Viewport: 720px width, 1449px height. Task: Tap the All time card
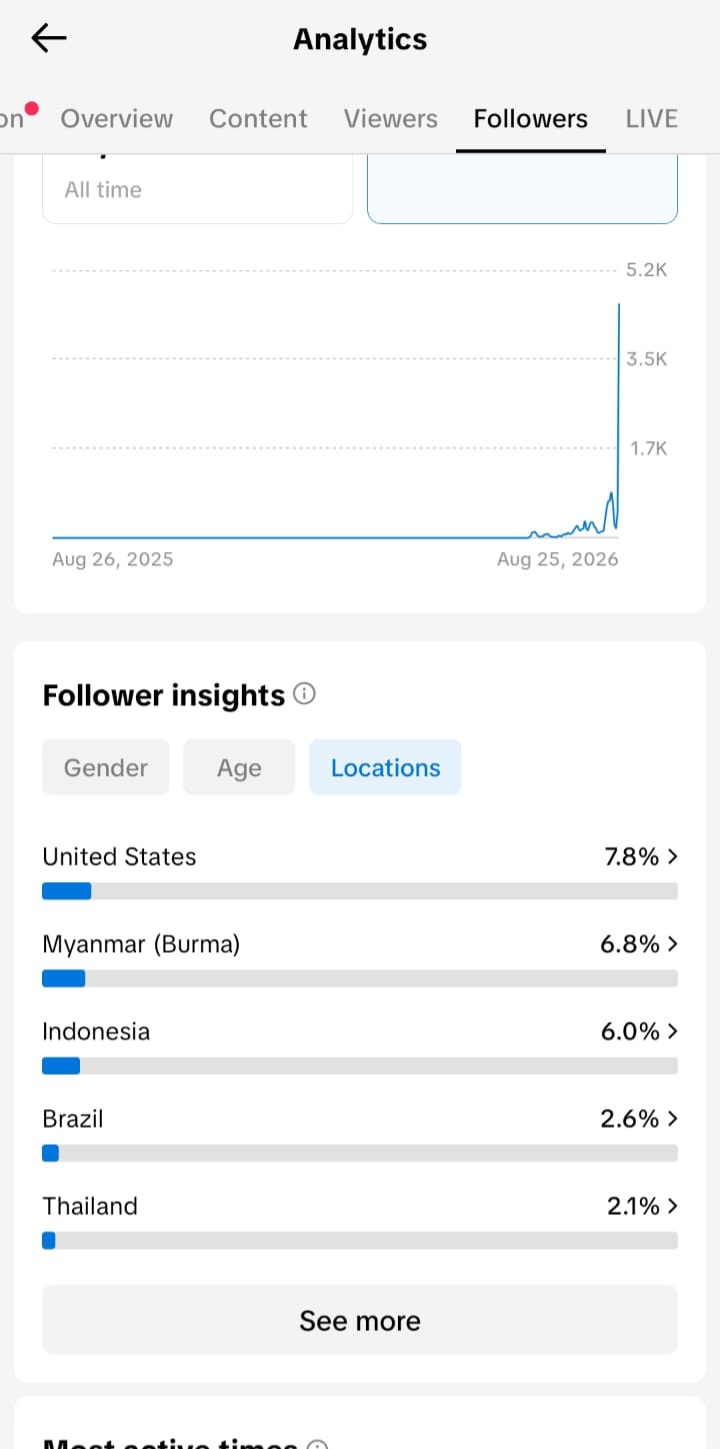[x=198, y=189]
